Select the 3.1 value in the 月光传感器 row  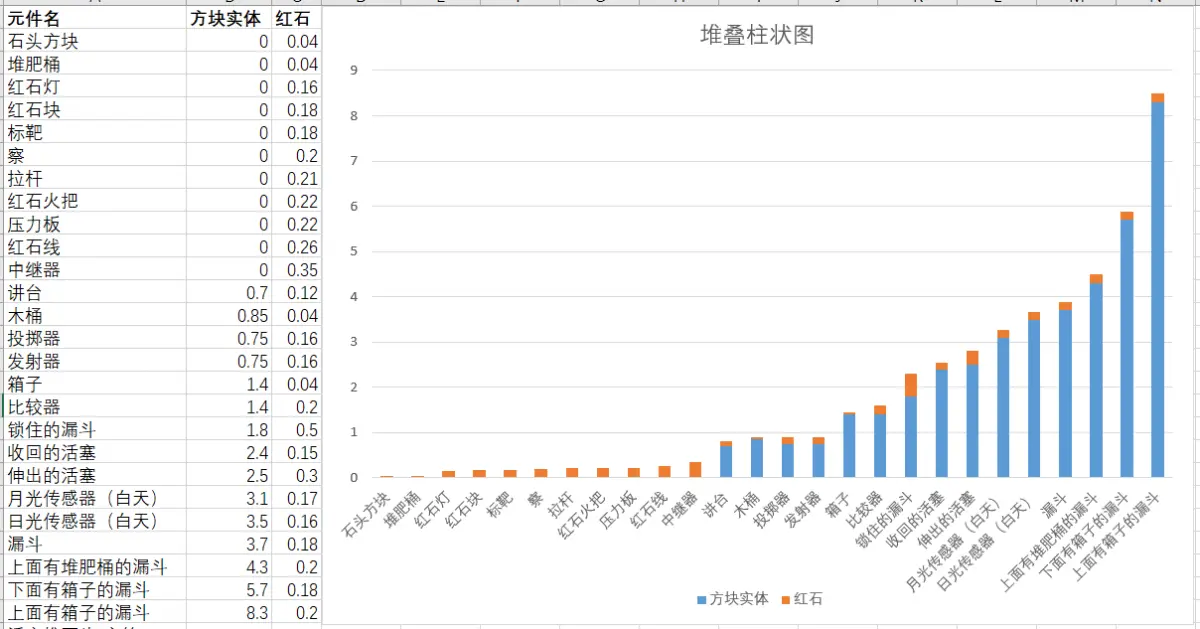coord(229,498)
